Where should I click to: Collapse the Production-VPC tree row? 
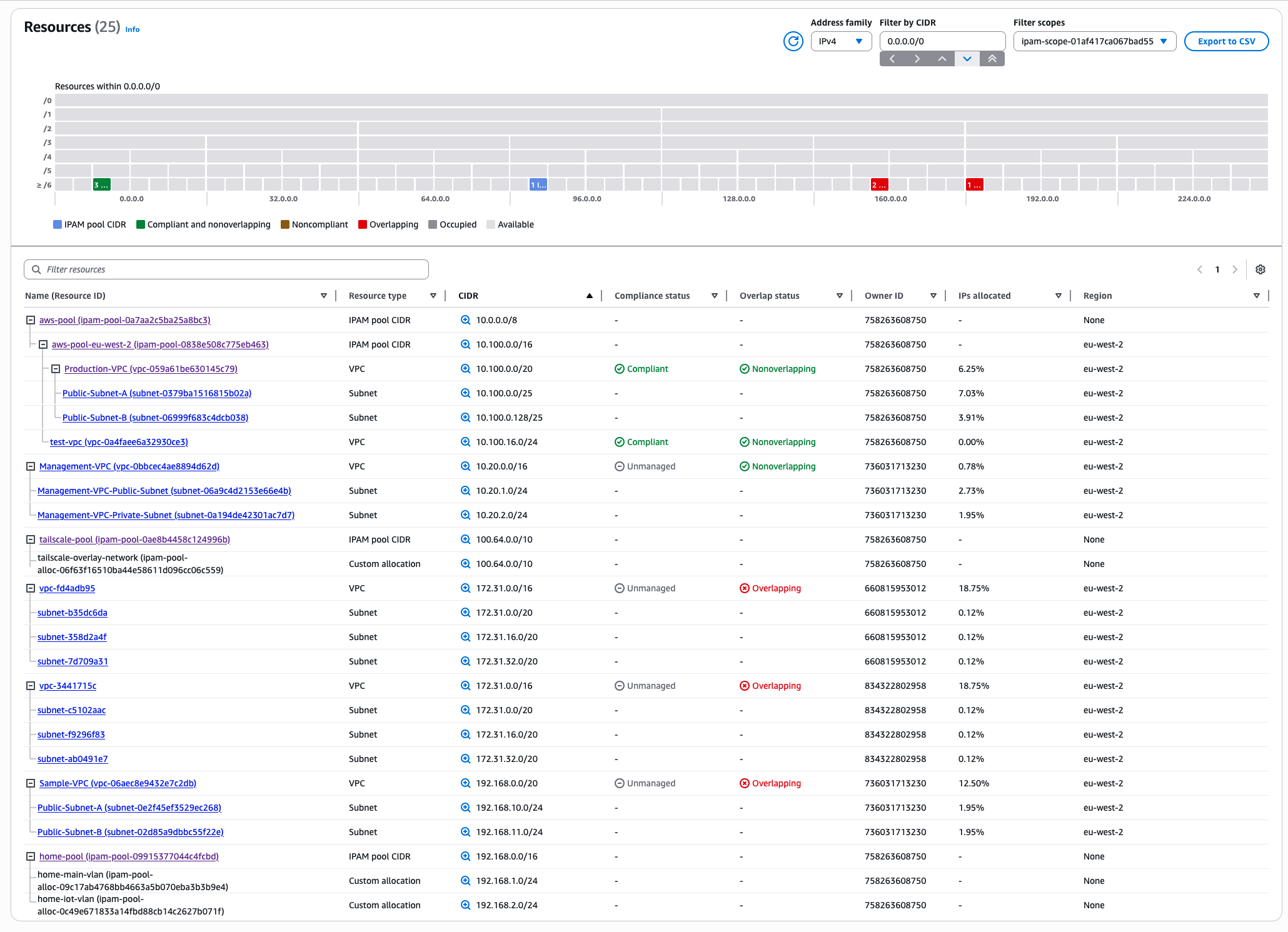coord(55,369)
